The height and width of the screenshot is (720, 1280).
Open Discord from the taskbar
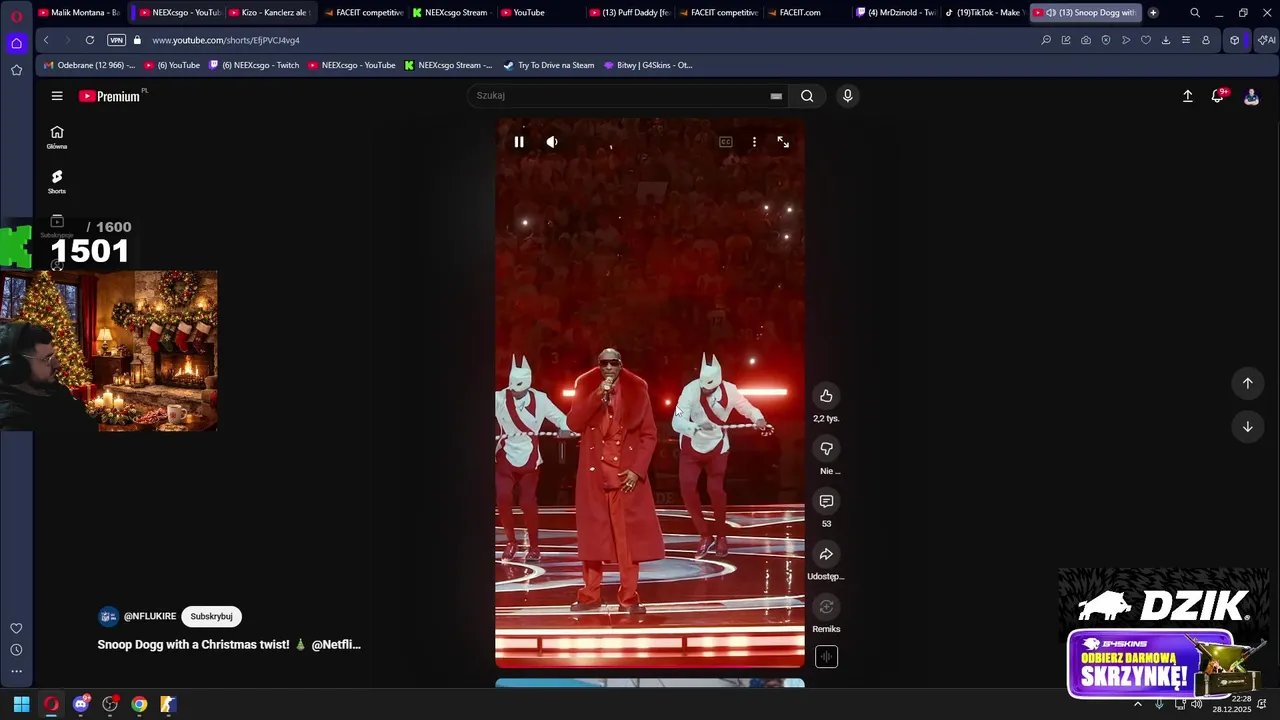[81, 704]
